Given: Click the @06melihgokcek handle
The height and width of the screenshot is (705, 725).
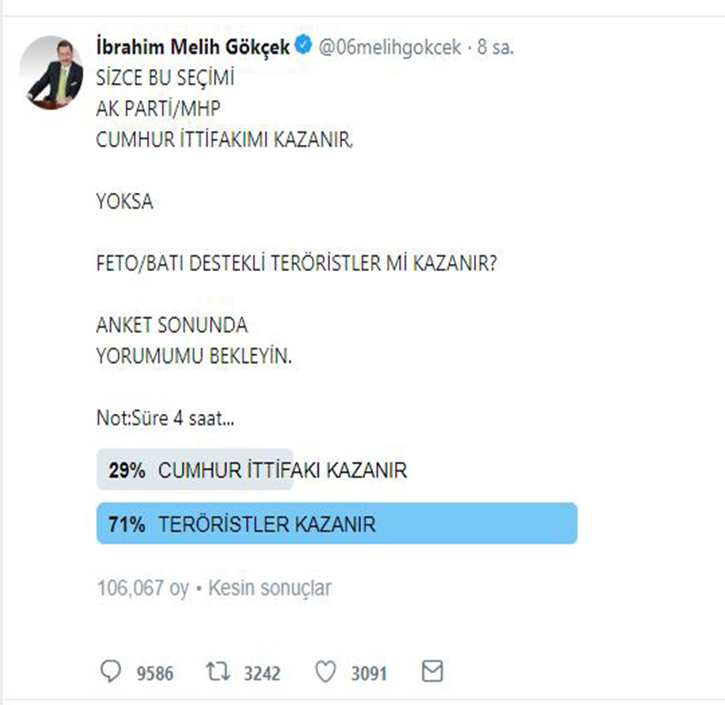Looking at the screenshot, I should [x=391, y=47].
